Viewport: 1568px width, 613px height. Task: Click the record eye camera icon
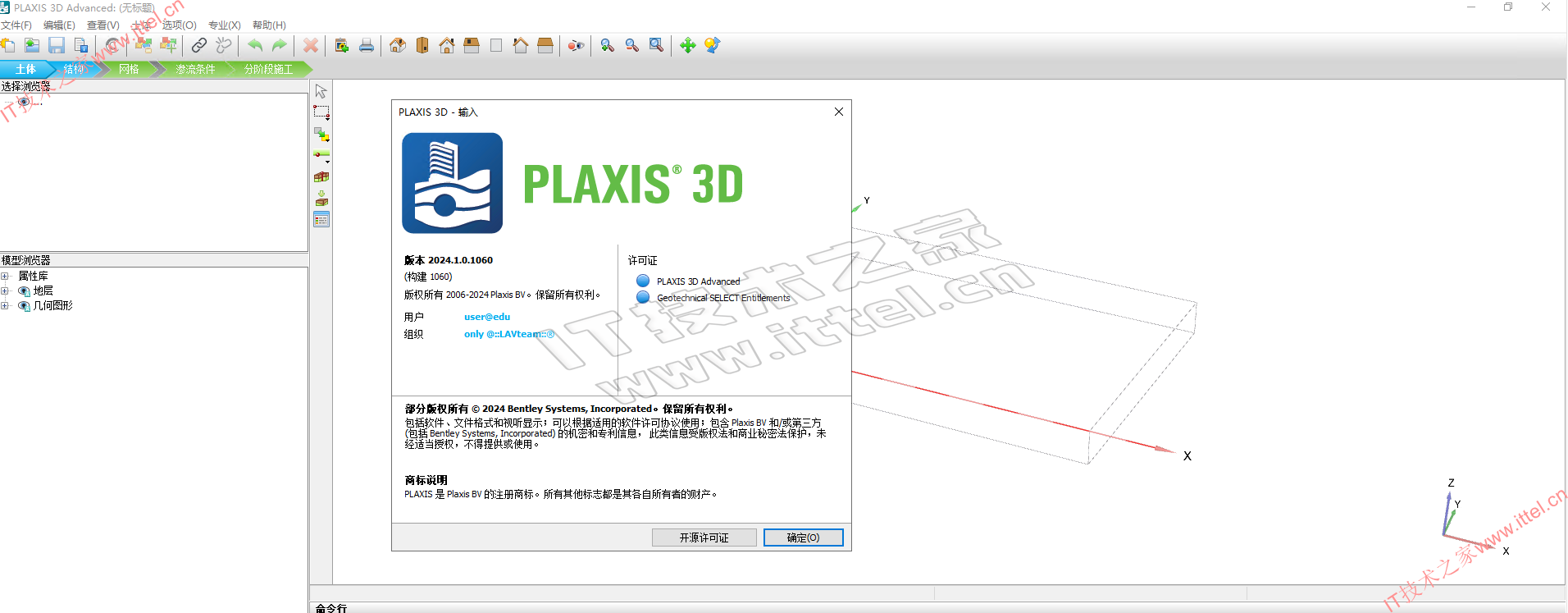[x=577, y=45]
